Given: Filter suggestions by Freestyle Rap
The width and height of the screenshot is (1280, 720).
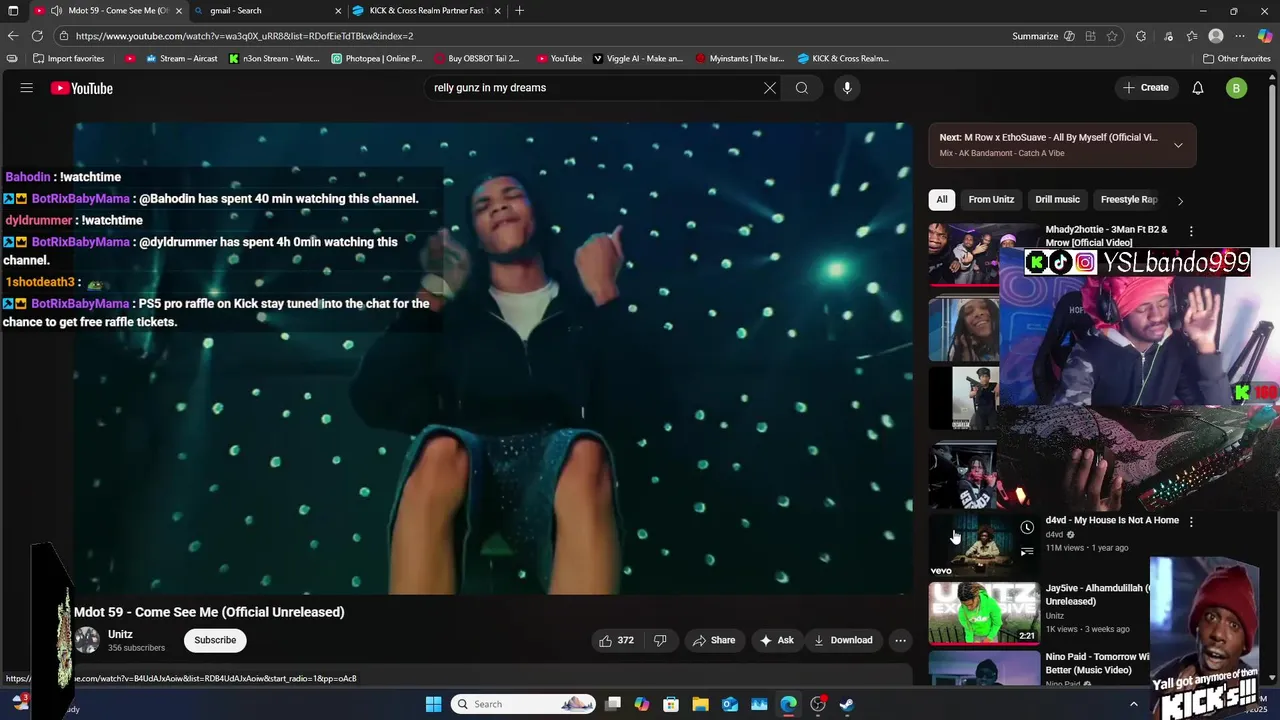Looking at the screenshot, I should [1128, 199].
